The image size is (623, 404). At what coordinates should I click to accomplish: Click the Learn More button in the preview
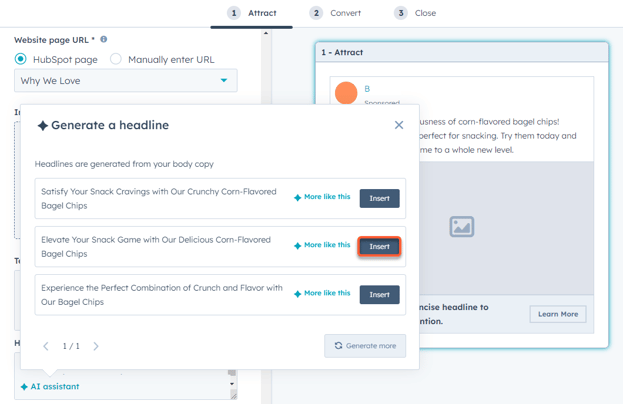pyautogui.click(x=557, y=314)
